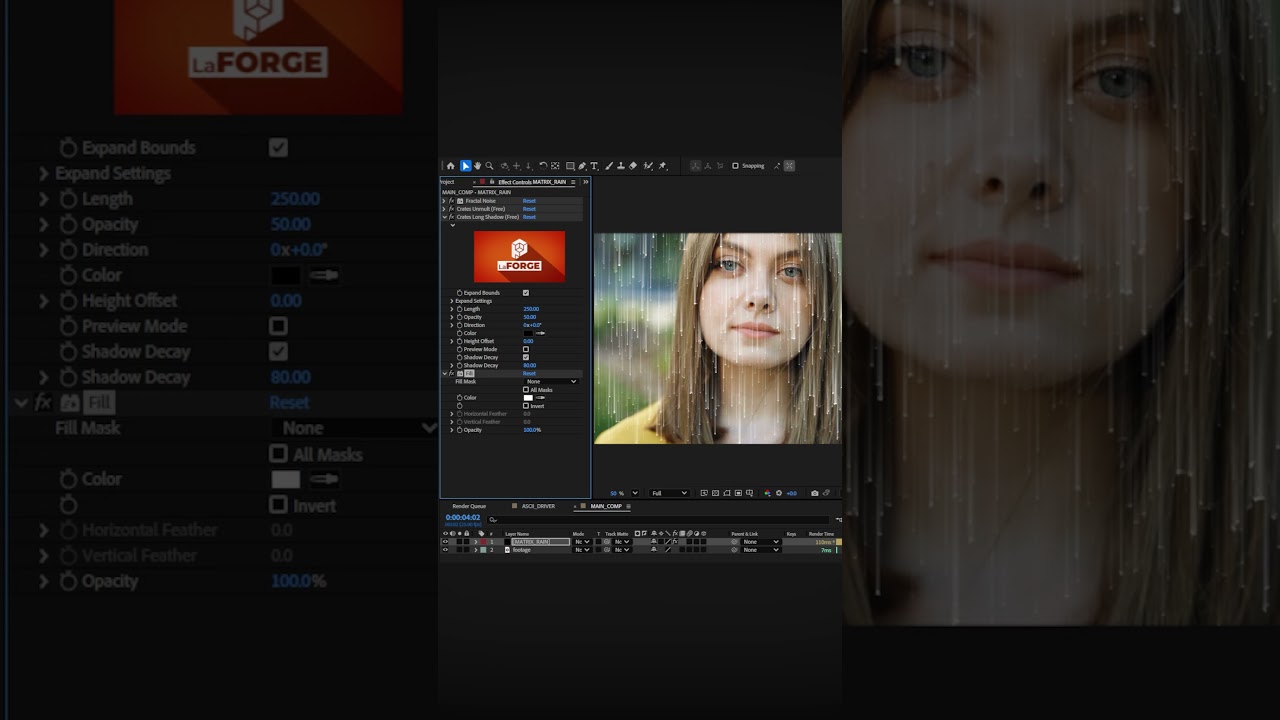Select the Clone Stamp tool

coord(621,166)
